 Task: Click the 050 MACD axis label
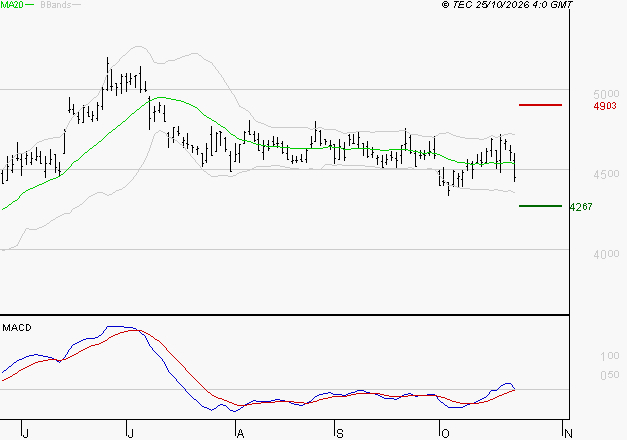pos(609,375)
